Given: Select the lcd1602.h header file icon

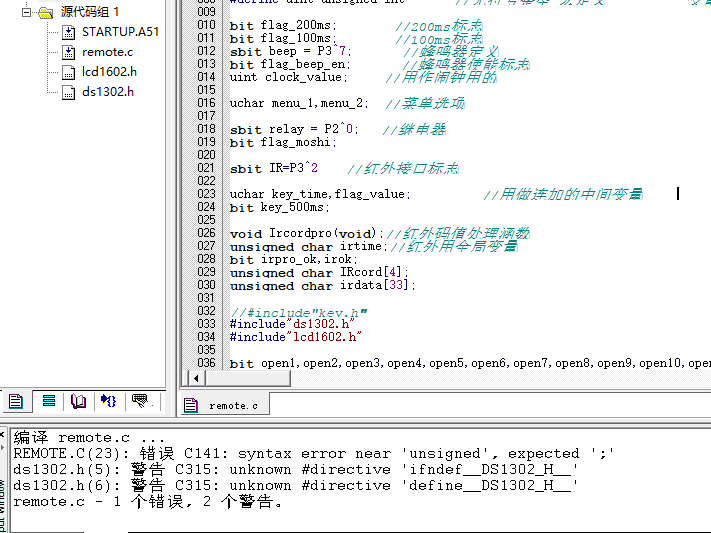Looking at the screenshot, I should pos(68,72).
